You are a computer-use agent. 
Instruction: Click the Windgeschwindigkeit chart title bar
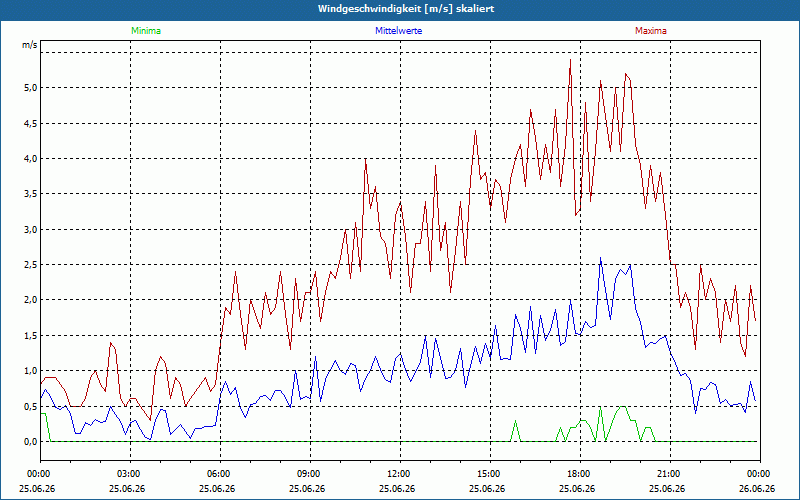(400, 9)
